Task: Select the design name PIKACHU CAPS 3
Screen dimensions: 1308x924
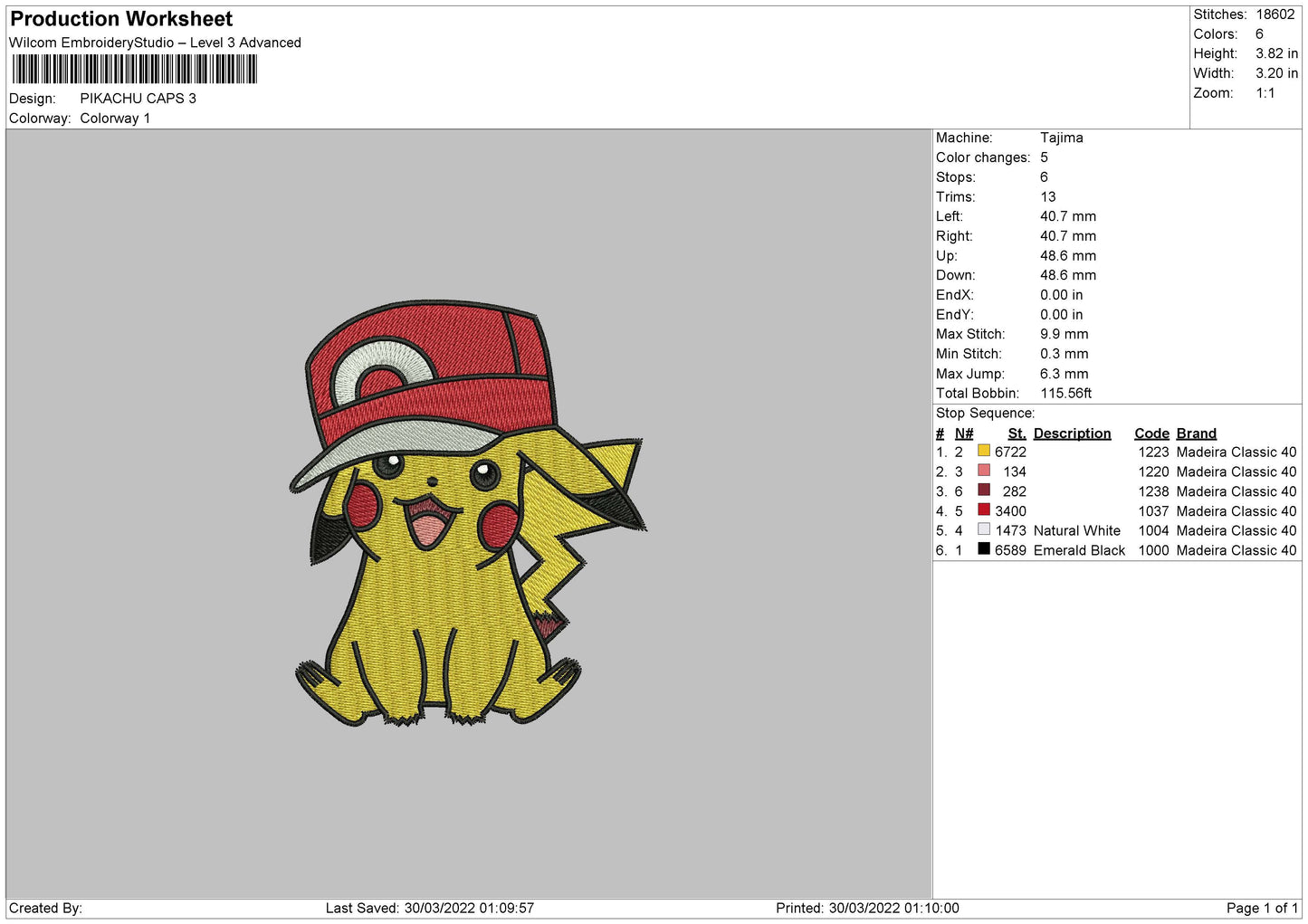Action: click(138, 99)
